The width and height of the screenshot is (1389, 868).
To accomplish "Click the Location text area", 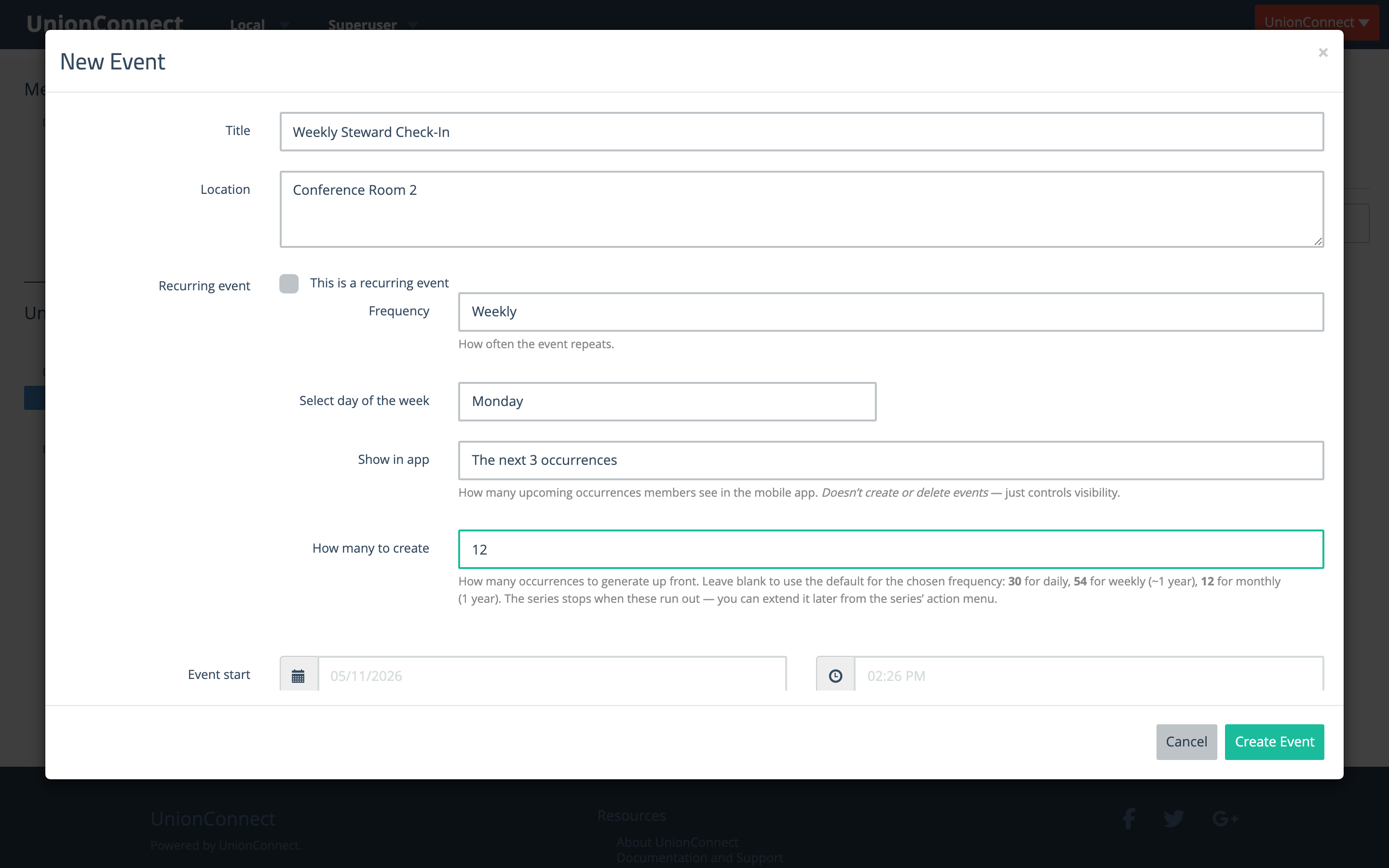I will pos(801,209).
